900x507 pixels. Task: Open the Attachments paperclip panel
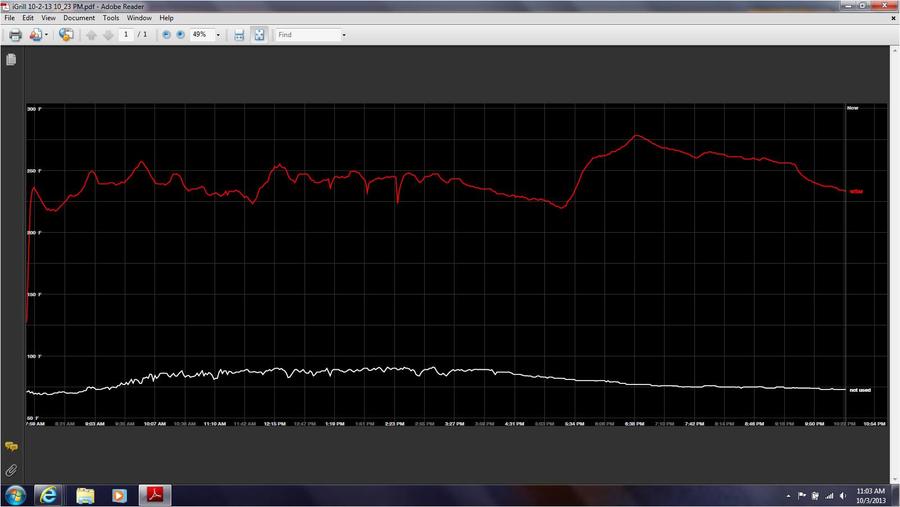pyautogui.click(x=11, y=469)
